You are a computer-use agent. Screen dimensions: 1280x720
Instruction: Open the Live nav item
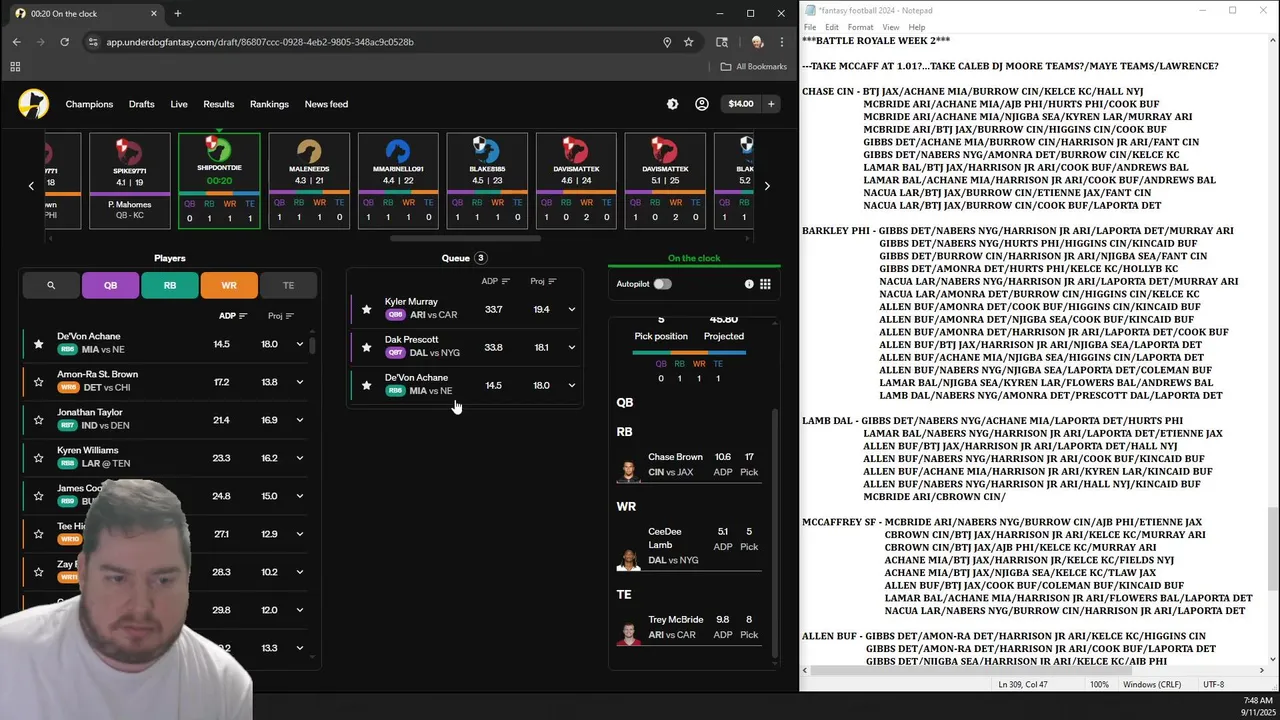179,104
